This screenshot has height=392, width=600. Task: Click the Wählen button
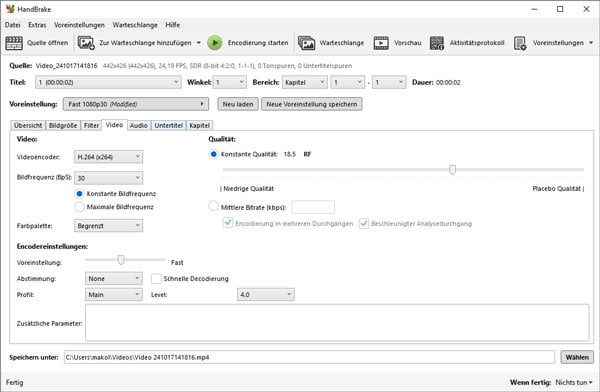point(577,357)
